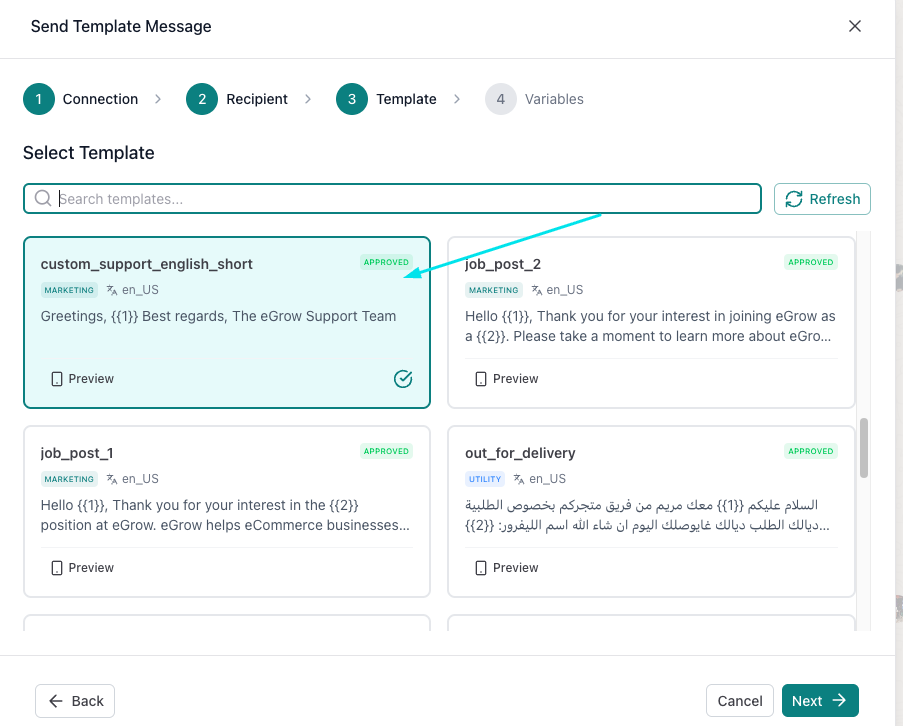Go to step 1 Connection
This screenshot has height=726, width=903.
[82, 99]
